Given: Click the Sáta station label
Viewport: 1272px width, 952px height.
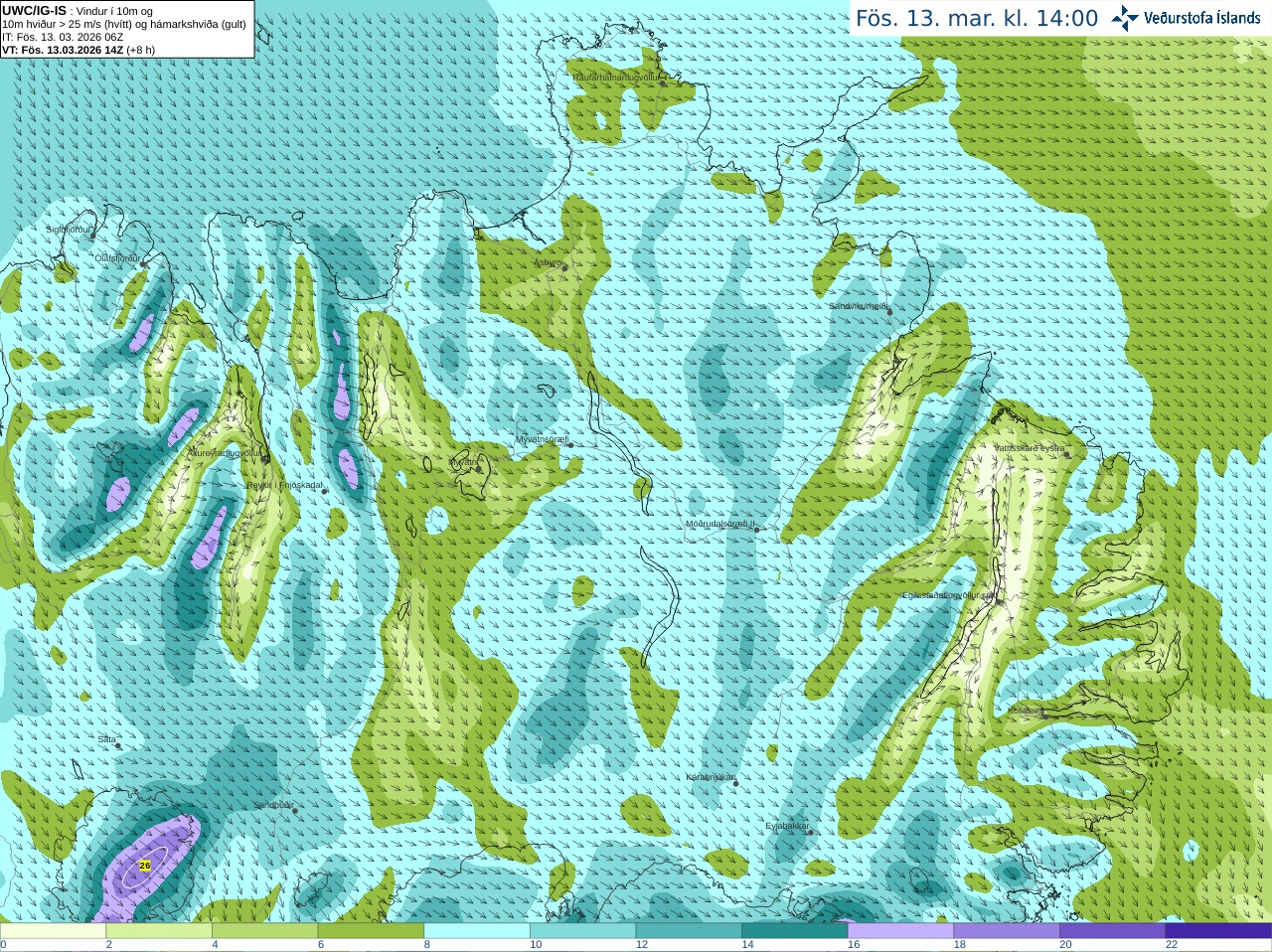Looking at the screenshot, I should 106,739.
